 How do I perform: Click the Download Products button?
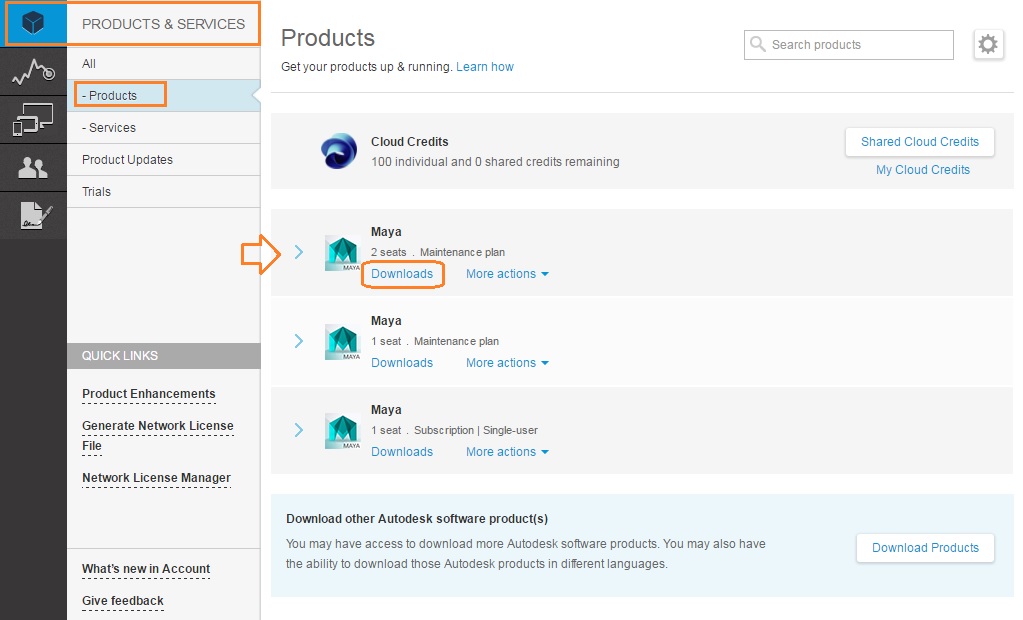click(x=925, y=548)
